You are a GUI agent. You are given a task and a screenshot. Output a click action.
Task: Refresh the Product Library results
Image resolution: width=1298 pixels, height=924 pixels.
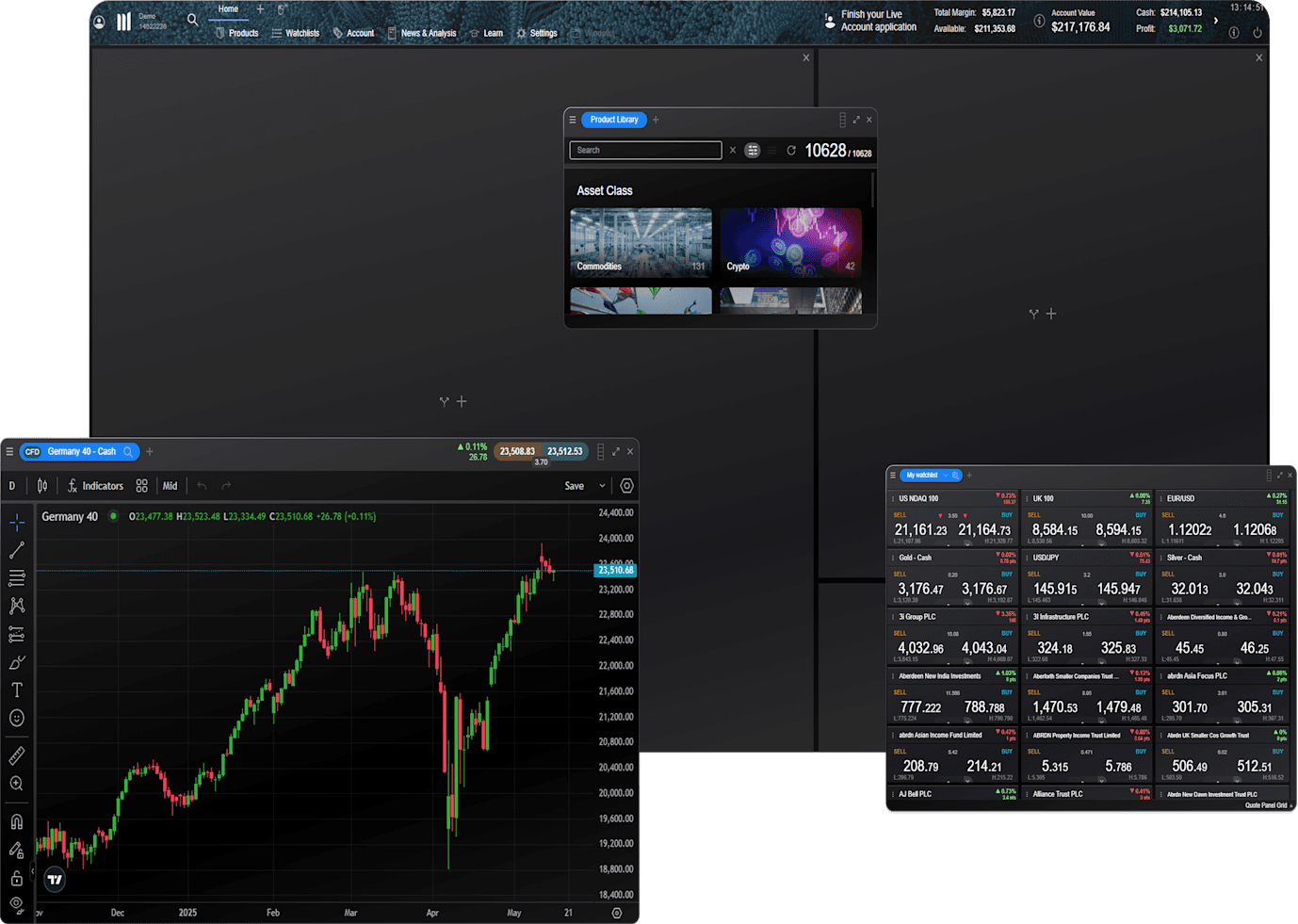pyautogui.click(x=791, y=151)
